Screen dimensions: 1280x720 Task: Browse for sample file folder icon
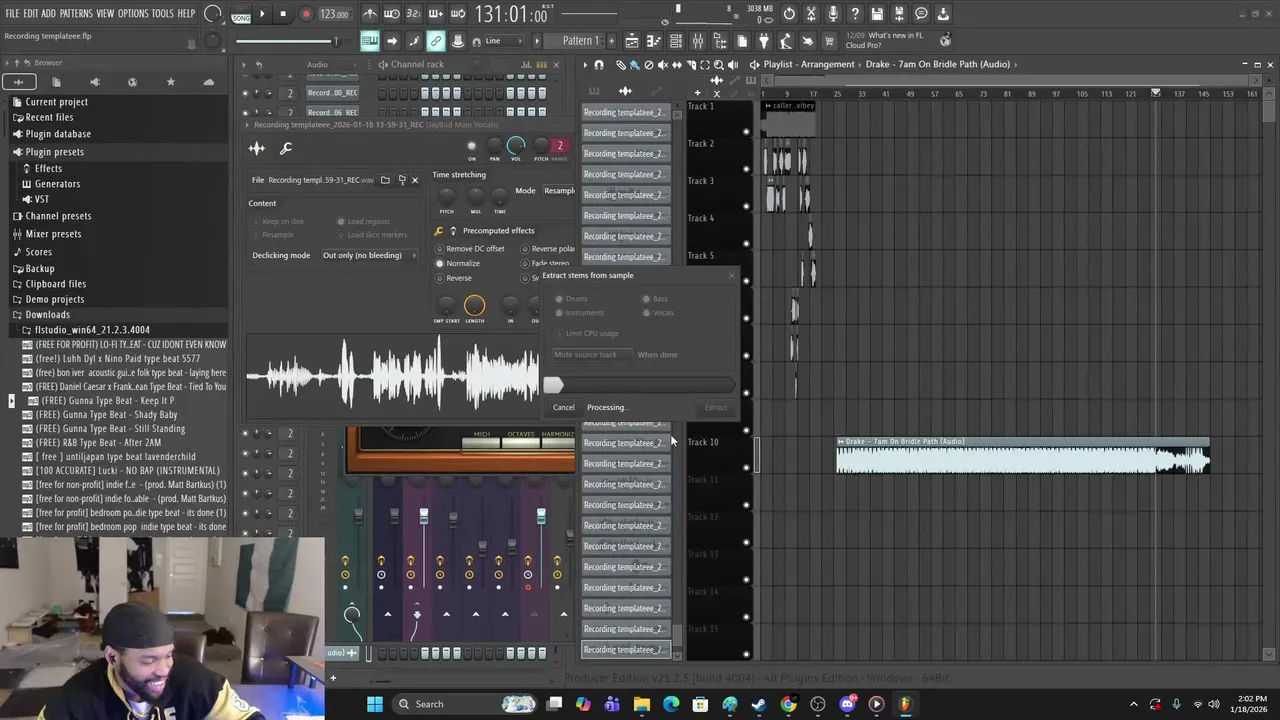point(385,180)
